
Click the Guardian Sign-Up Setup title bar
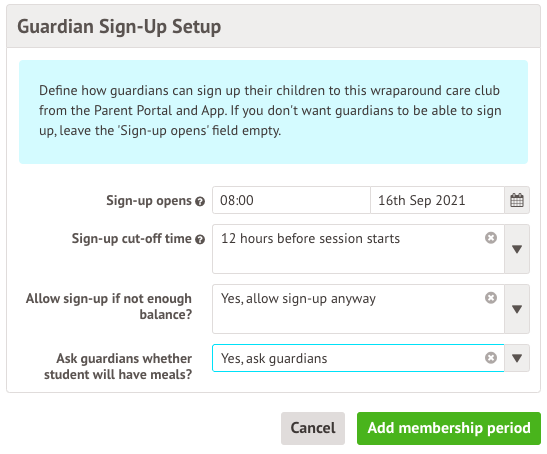pyautogui.click(x=274, y=27)
